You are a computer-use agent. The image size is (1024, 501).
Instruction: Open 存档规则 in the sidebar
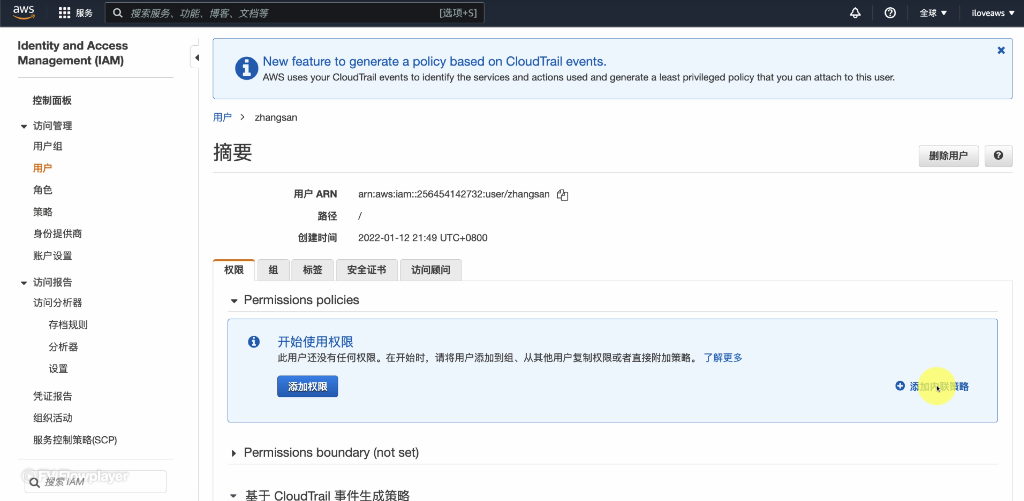pyautogui.click(x=68, y=325)
